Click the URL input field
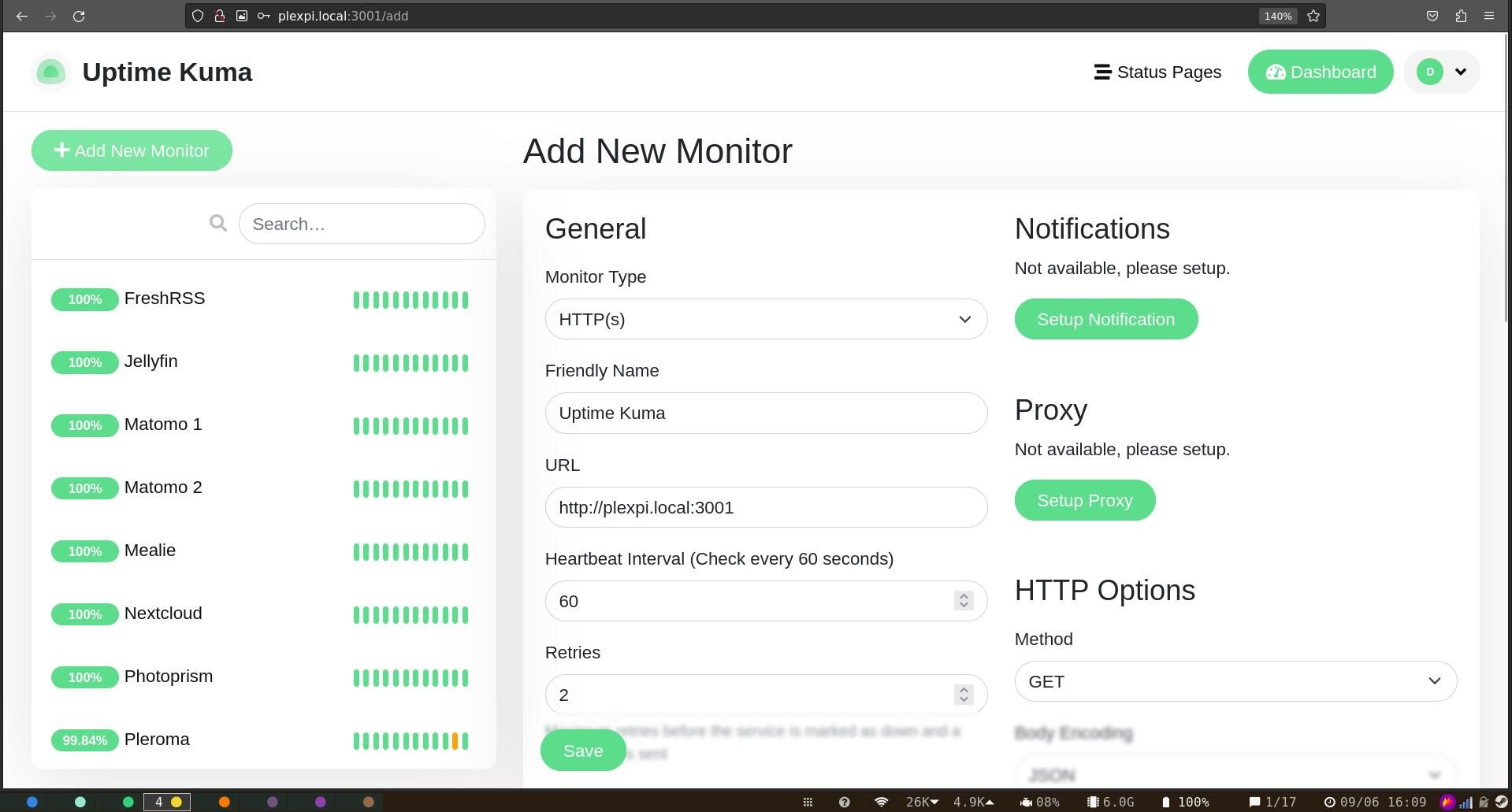 point(766,507)
